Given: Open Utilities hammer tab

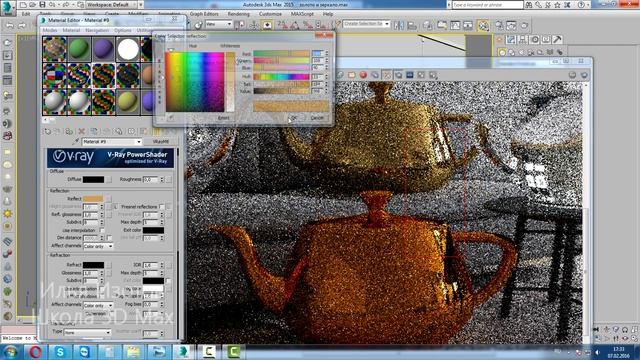Looking at the screenshot, I should click(558, 40).
